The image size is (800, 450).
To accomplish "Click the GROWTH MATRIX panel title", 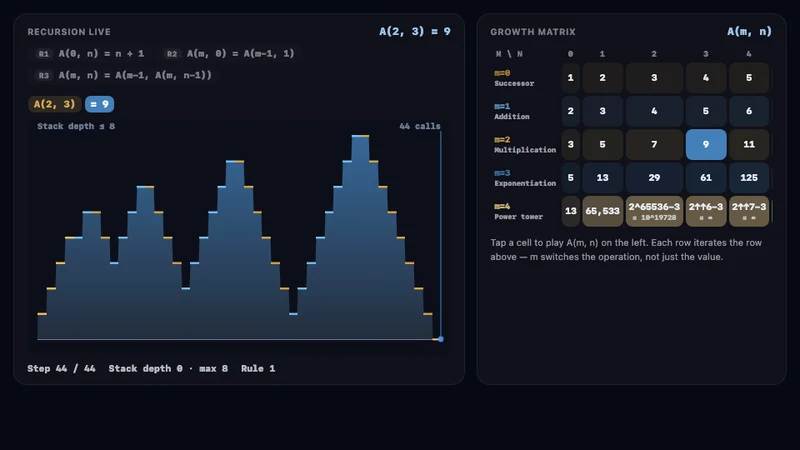I will click(533, 32).
